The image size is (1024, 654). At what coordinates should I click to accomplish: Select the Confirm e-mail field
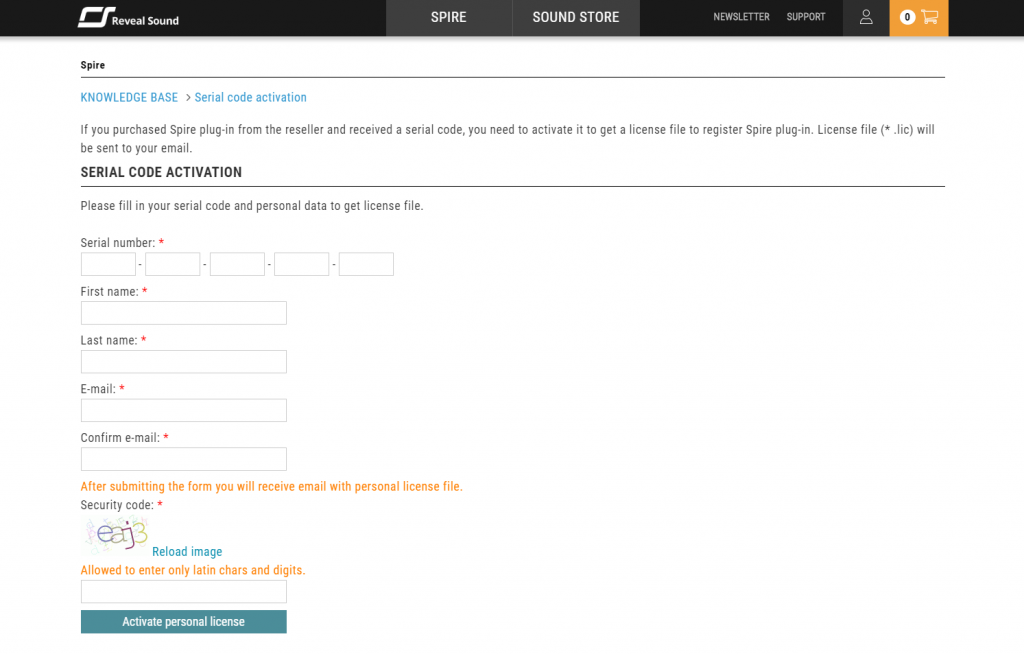click(x=183, y=459)
